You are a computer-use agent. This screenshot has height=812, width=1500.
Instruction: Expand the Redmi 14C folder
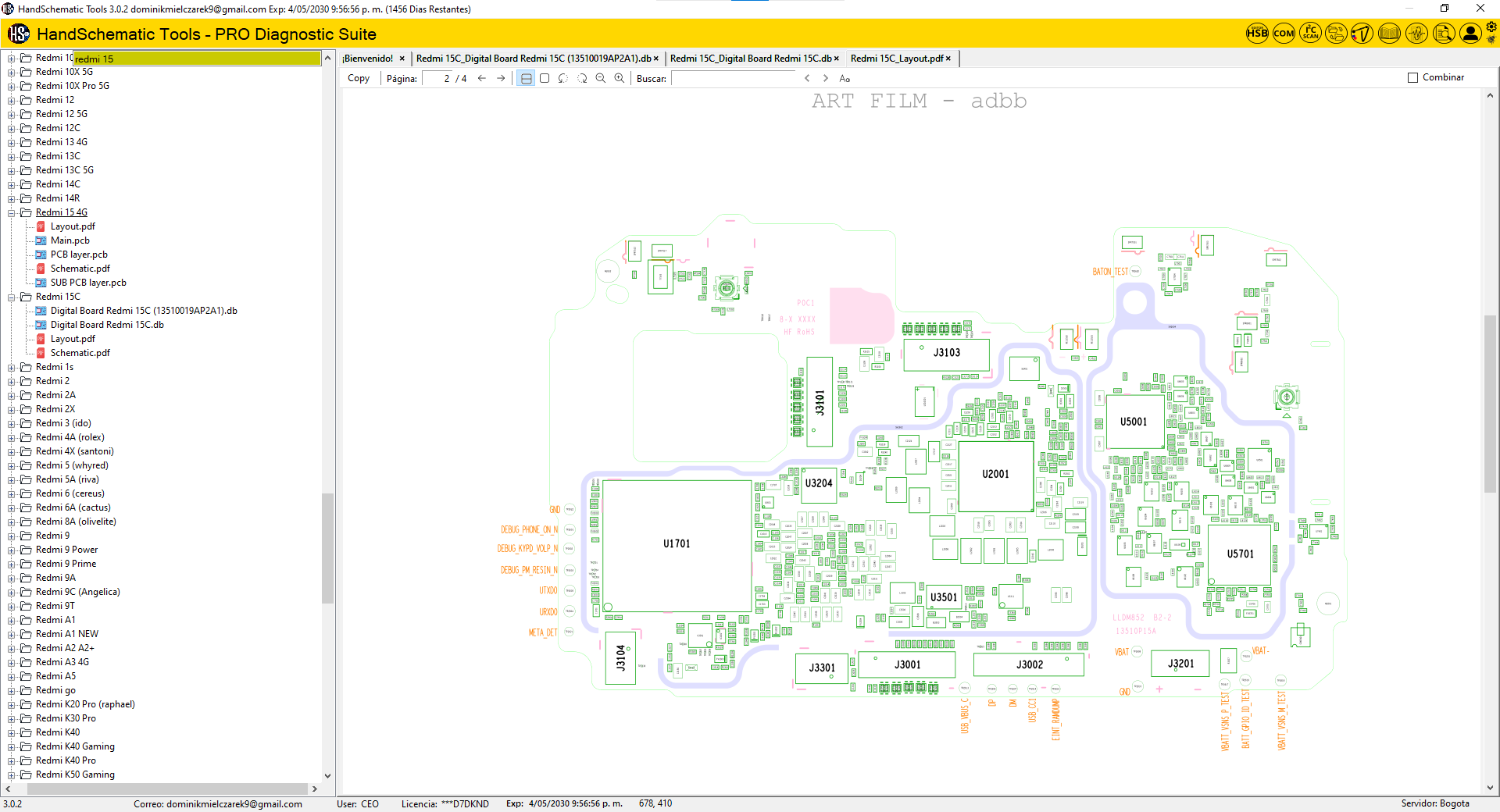click(12, 184)
